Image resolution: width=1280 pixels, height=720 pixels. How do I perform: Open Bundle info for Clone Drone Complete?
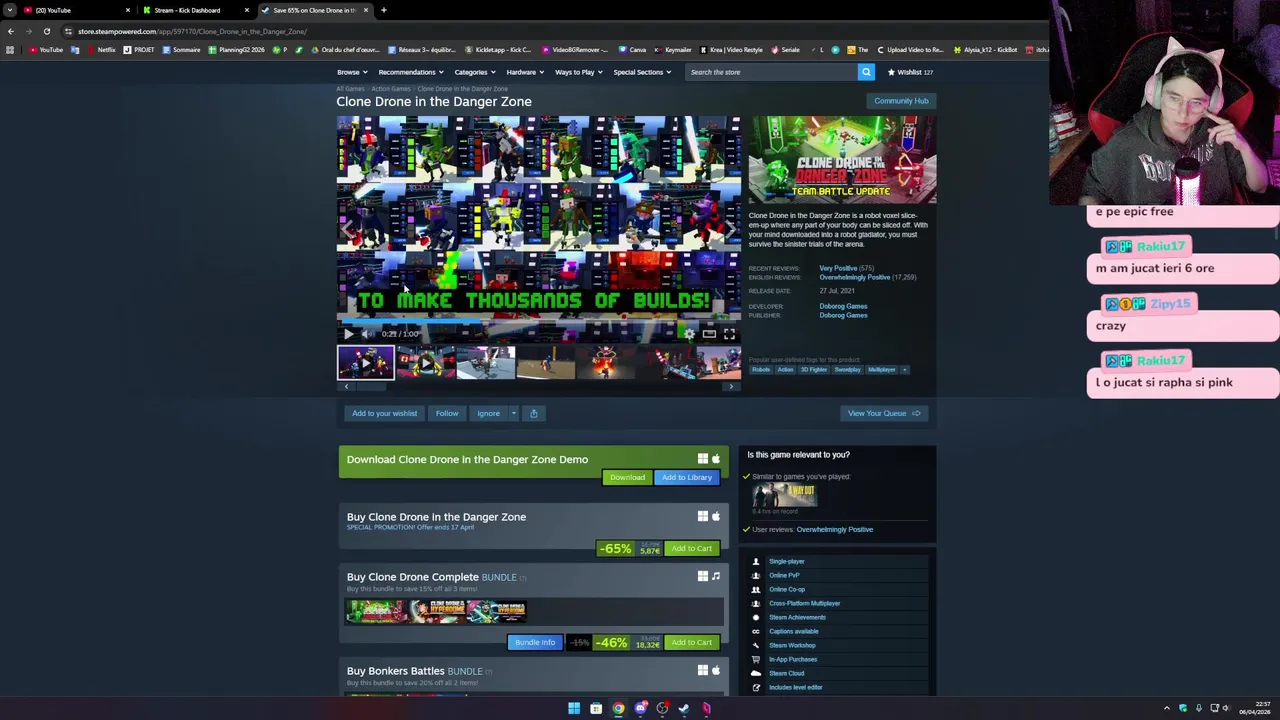[535, 642]
